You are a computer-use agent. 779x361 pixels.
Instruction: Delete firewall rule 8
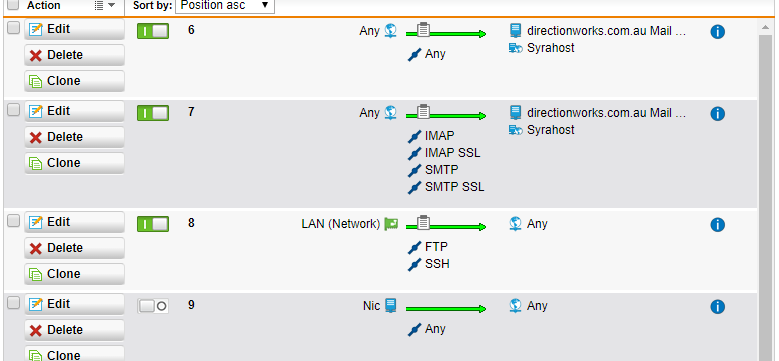click(75, 248)
